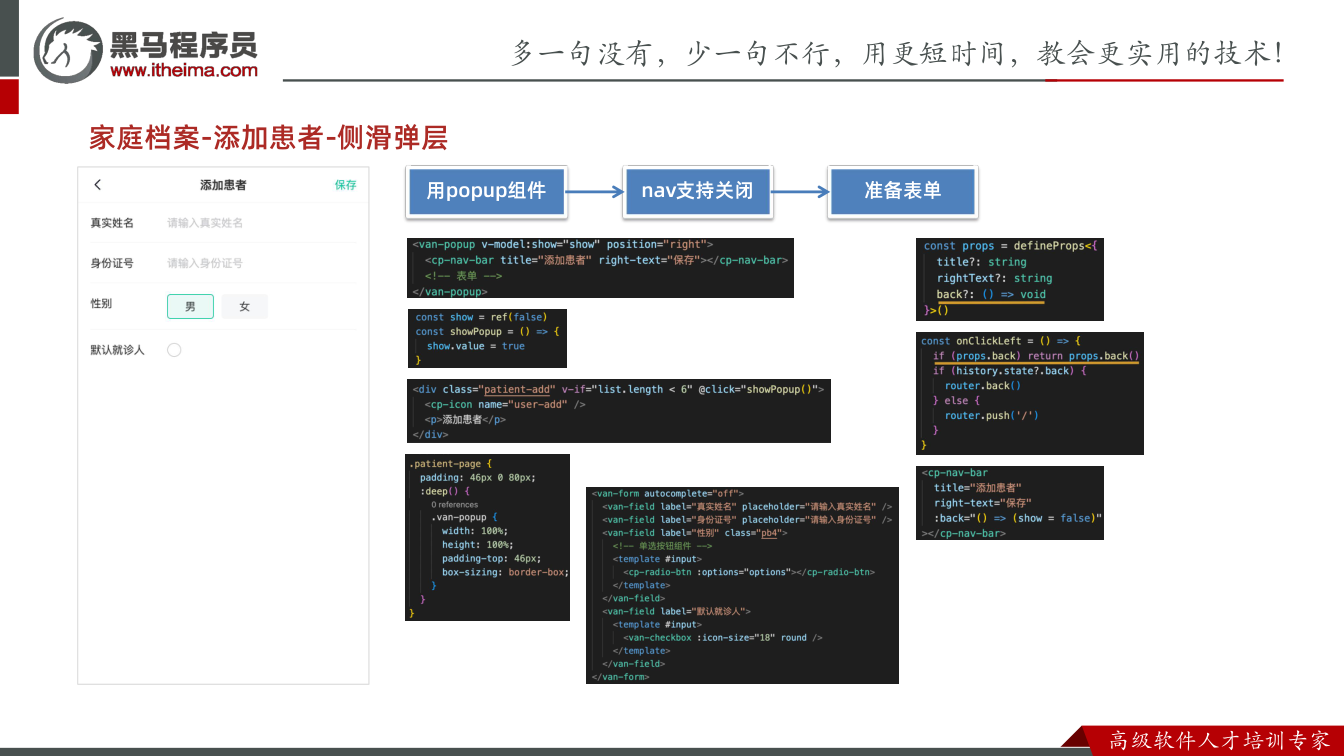Click the "const show = ref(false)" line
The height and width of the screenshot is (756, 1344).
click(x=481, y=317)
